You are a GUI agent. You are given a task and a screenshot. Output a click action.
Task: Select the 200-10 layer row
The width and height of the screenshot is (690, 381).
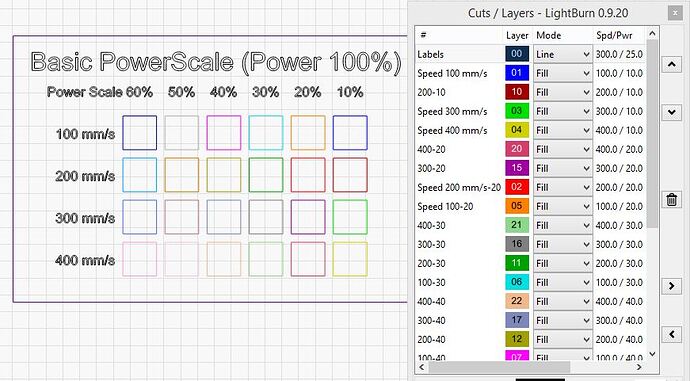tap(531, 92)
